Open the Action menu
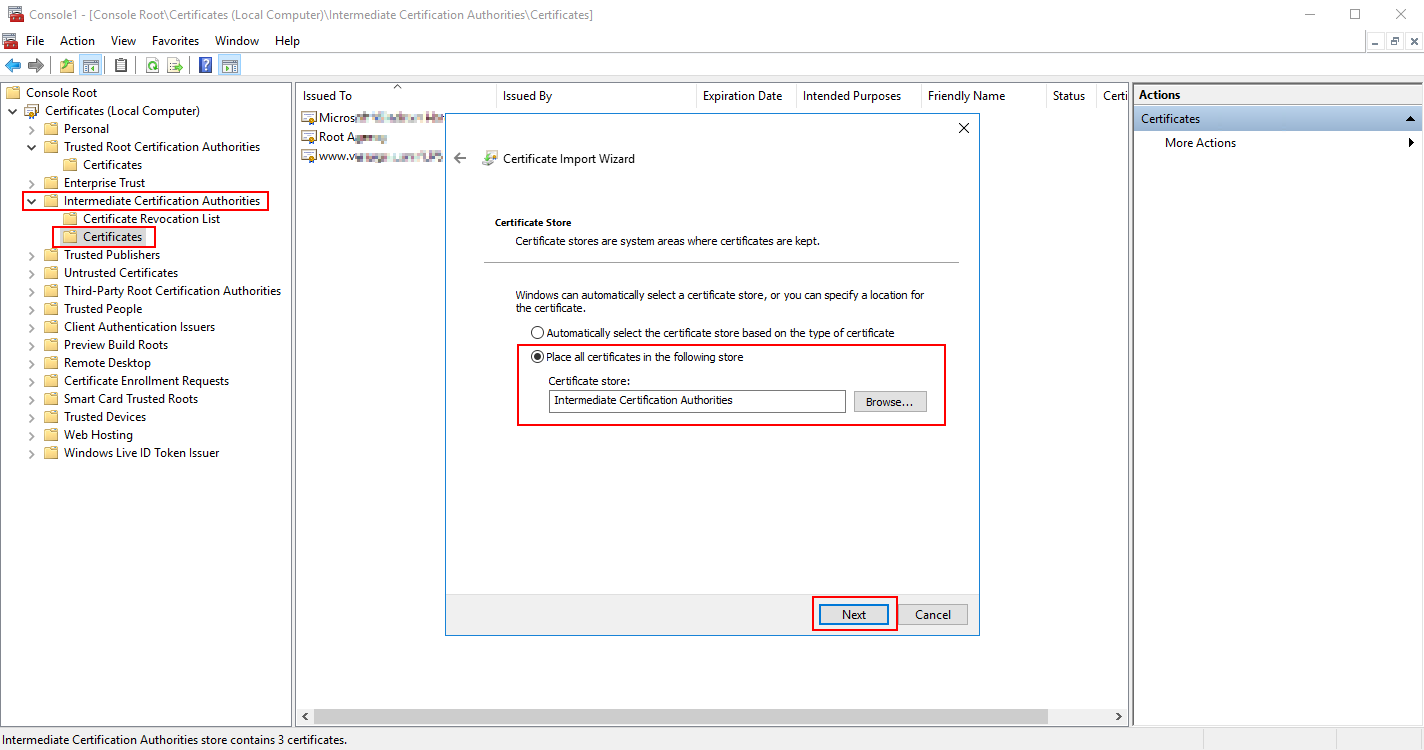Image resolution: width=1424 pixels, height=750 pixels. tap(77, 41)
